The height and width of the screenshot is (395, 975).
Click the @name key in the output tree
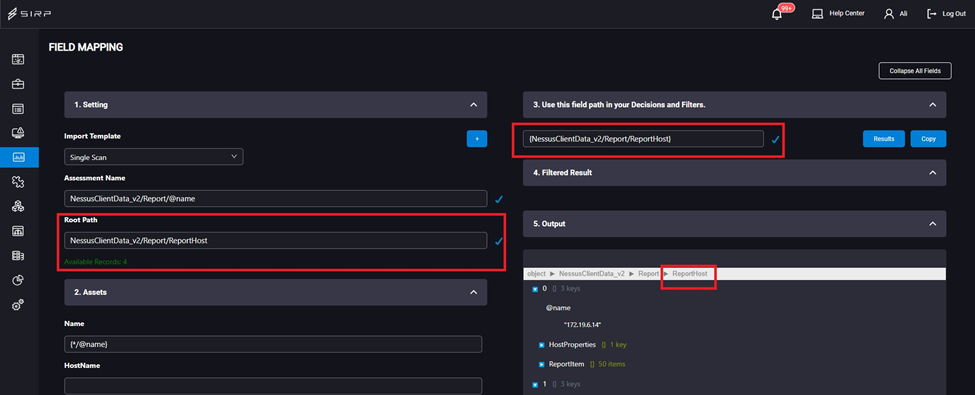click(558, 308)
